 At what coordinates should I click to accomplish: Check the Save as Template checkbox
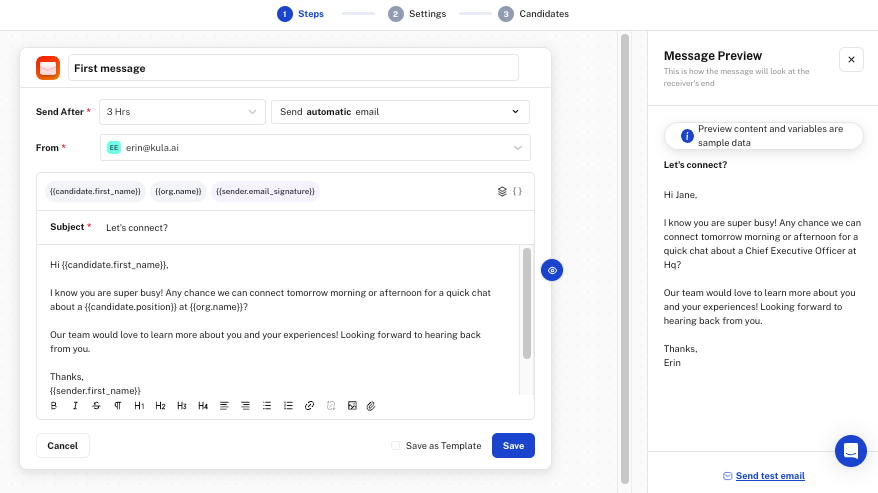tap(396, 446)
